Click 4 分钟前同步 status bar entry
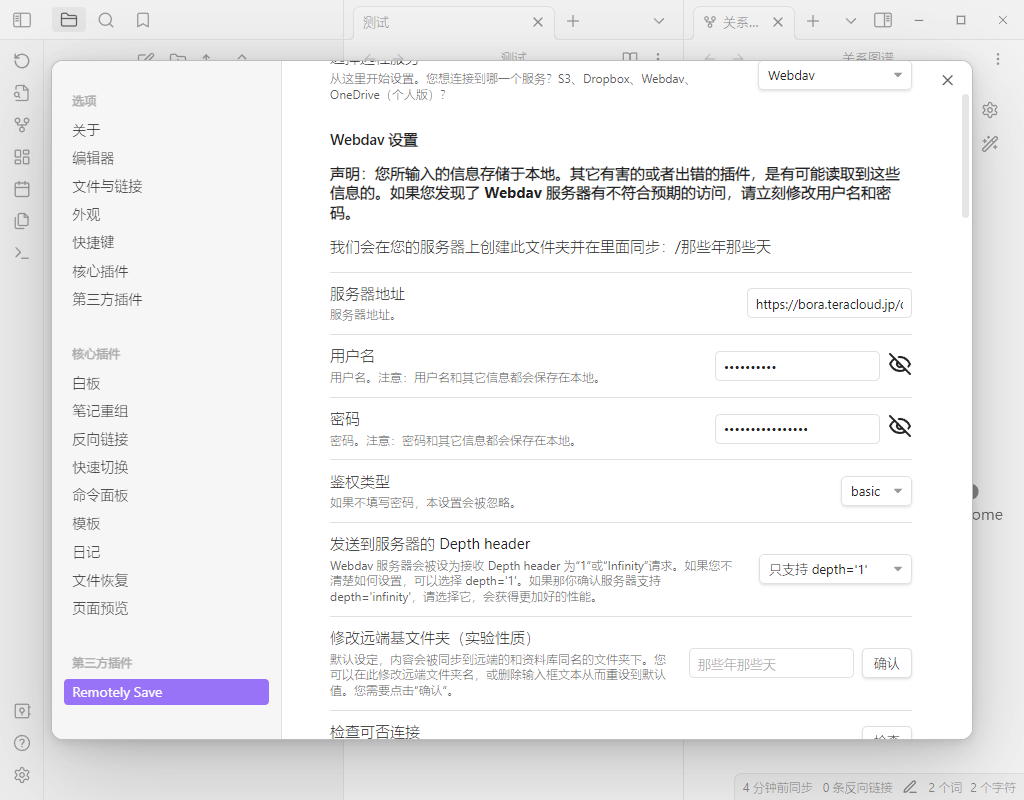 click(777, 788)
